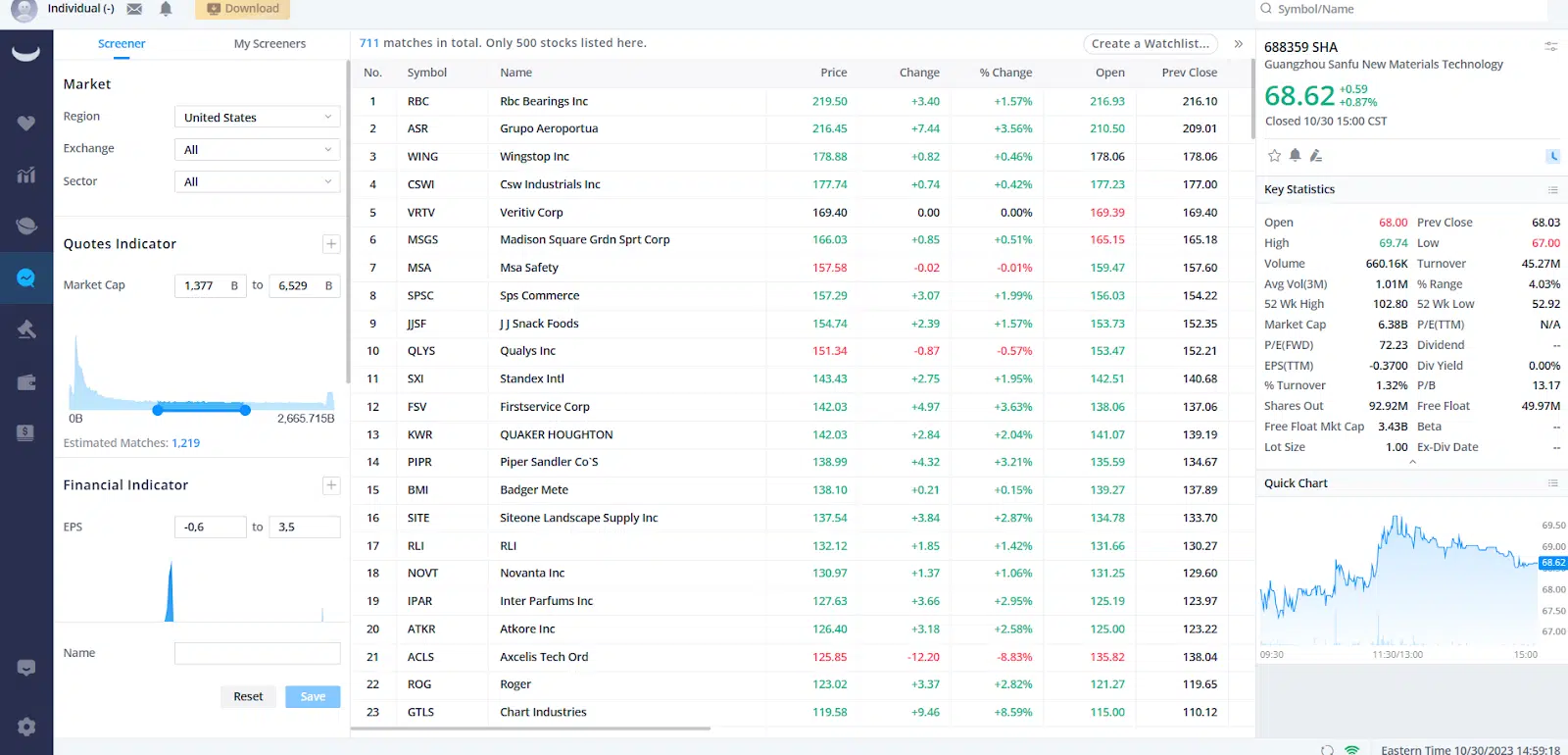Add a Financial Indicator with plus icon
This screenshot has width=1568, height=755.
coord(331,485)
